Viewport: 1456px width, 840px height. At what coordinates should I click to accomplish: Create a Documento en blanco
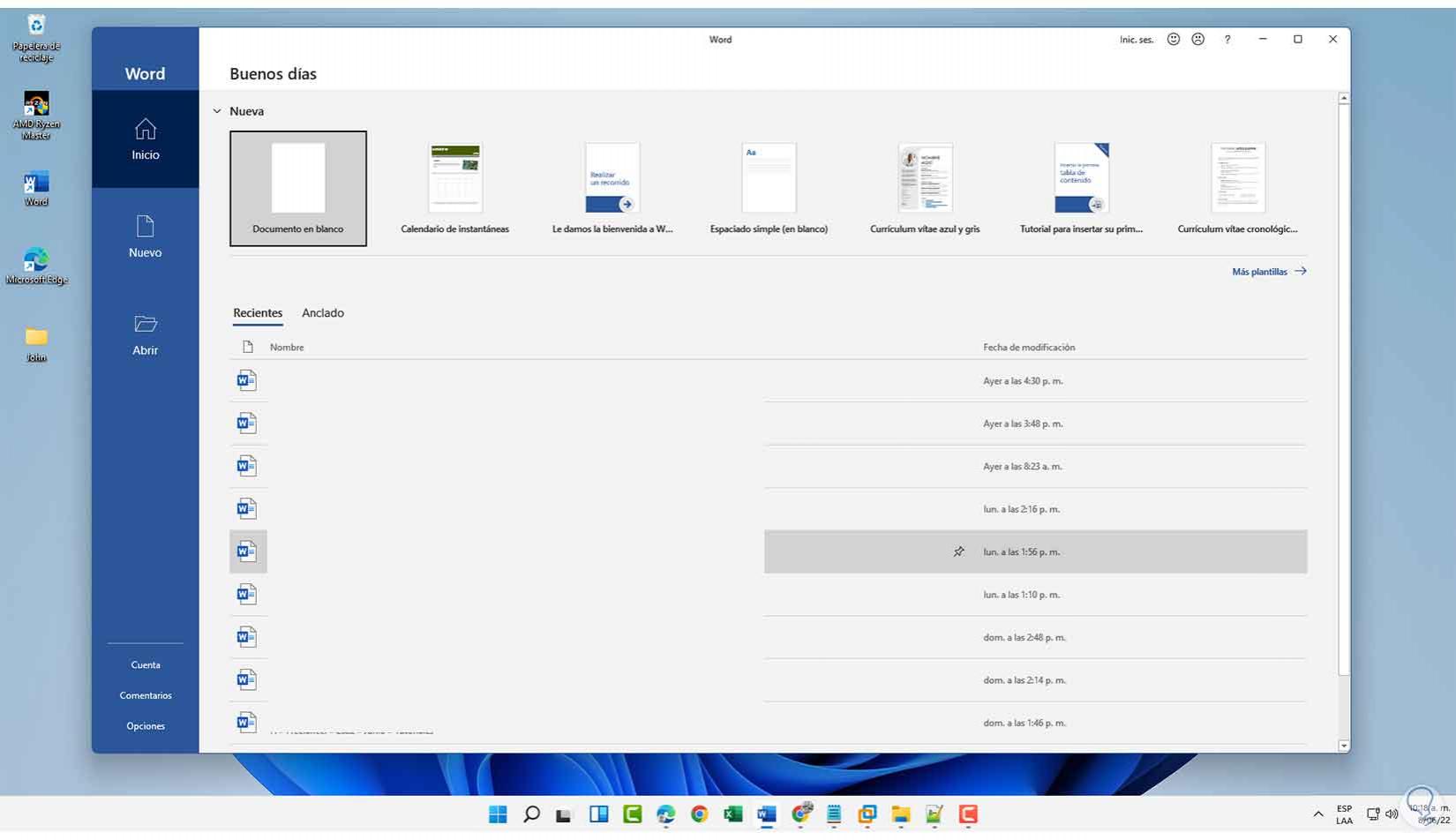coord(298,189)
